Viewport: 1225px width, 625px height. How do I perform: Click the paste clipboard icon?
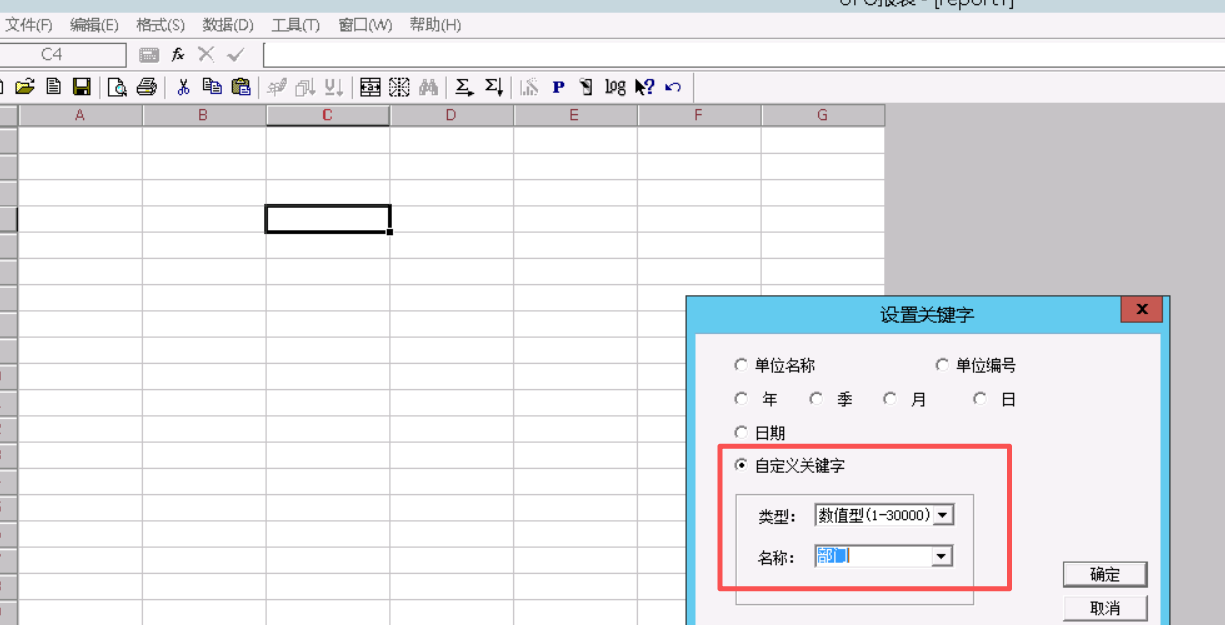[241, 87]
